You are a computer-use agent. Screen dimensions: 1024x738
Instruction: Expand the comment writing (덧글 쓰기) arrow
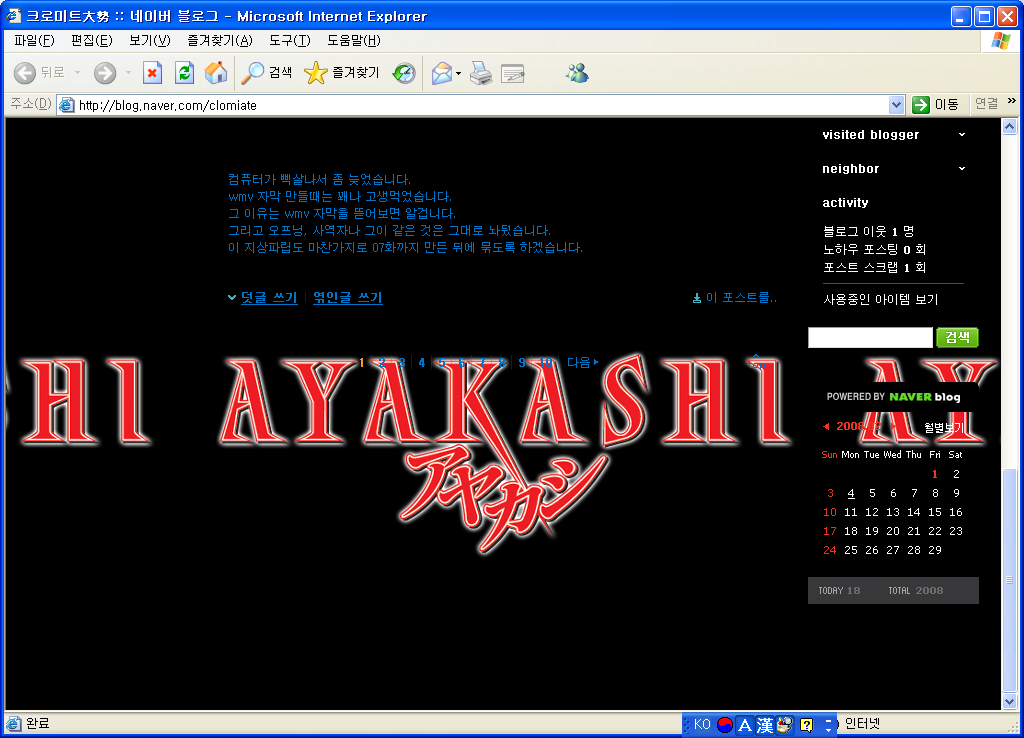pos(232,298)
